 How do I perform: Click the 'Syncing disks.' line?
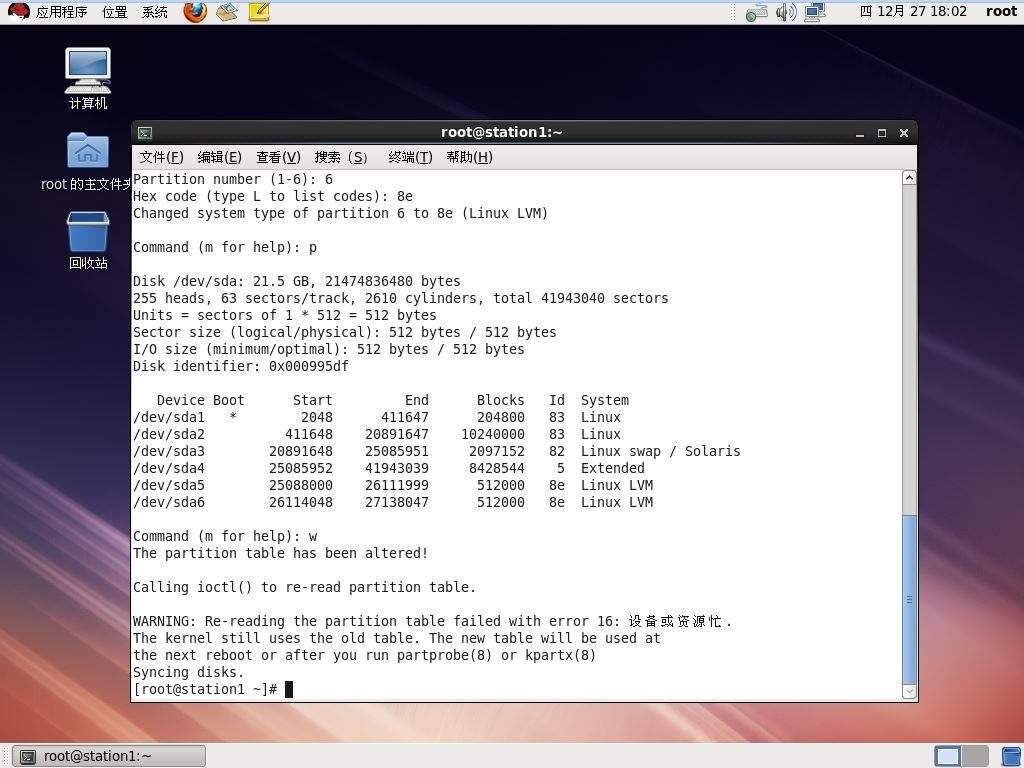[x=188, y=672]
